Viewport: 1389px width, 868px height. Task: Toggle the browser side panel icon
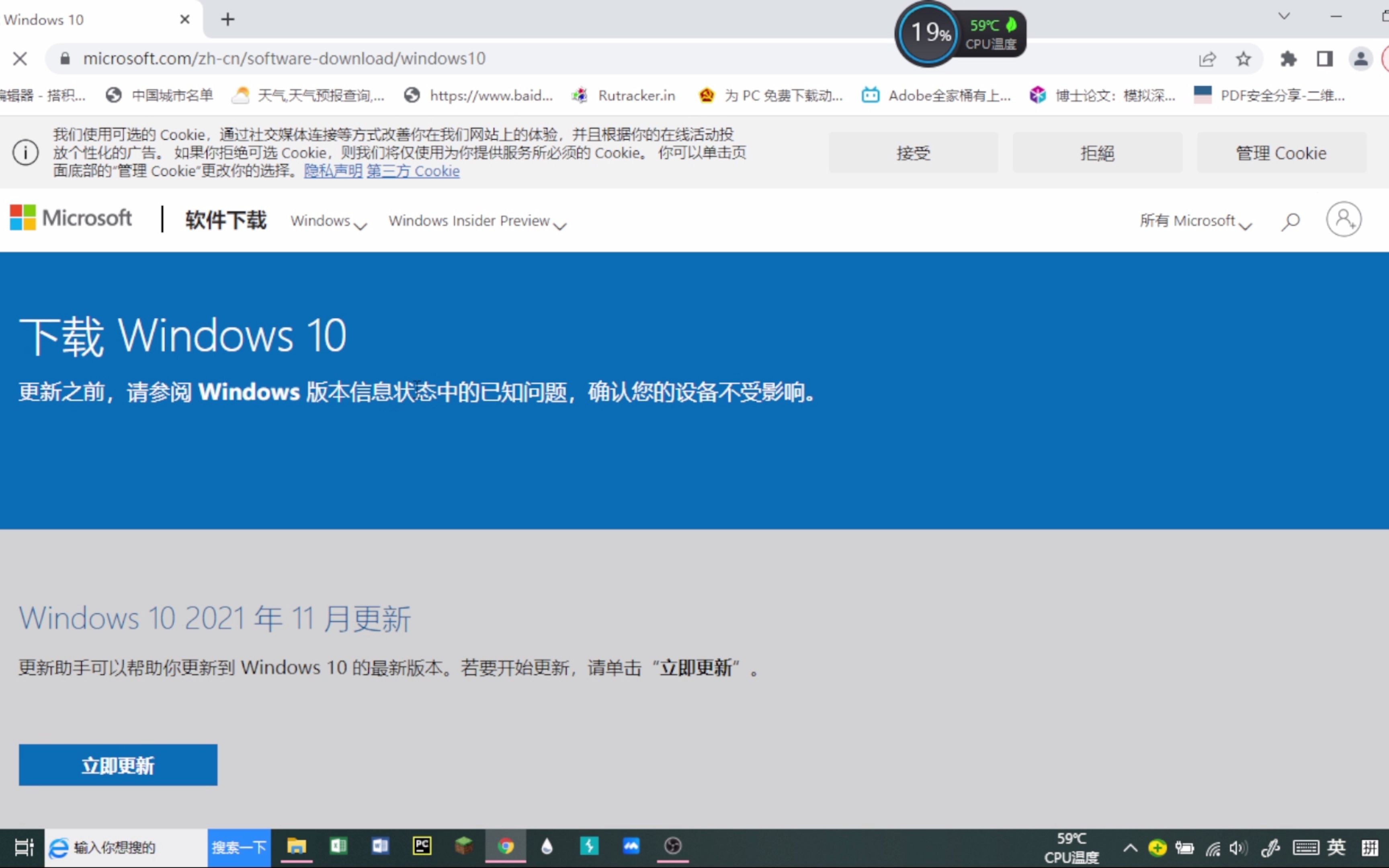click(x=1324, y=59)
